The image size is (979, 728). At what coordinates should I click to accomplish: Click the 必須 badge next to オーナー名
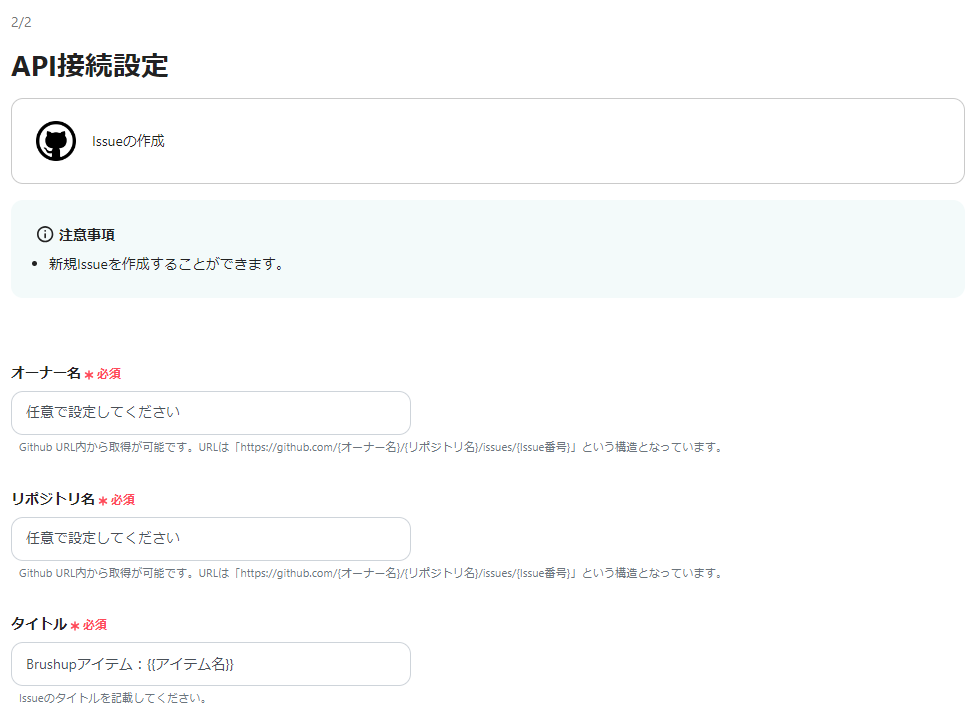[111, 373]
